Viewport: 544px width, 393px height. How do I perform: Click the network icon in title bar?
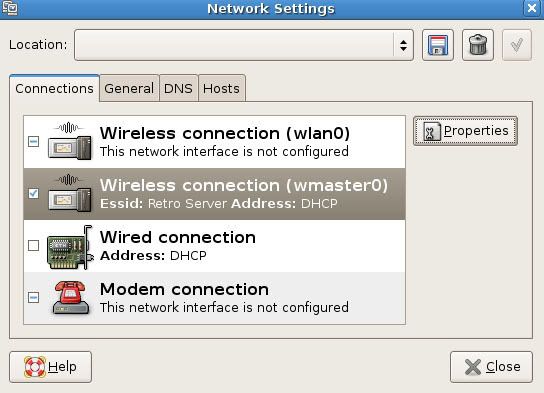9,7
